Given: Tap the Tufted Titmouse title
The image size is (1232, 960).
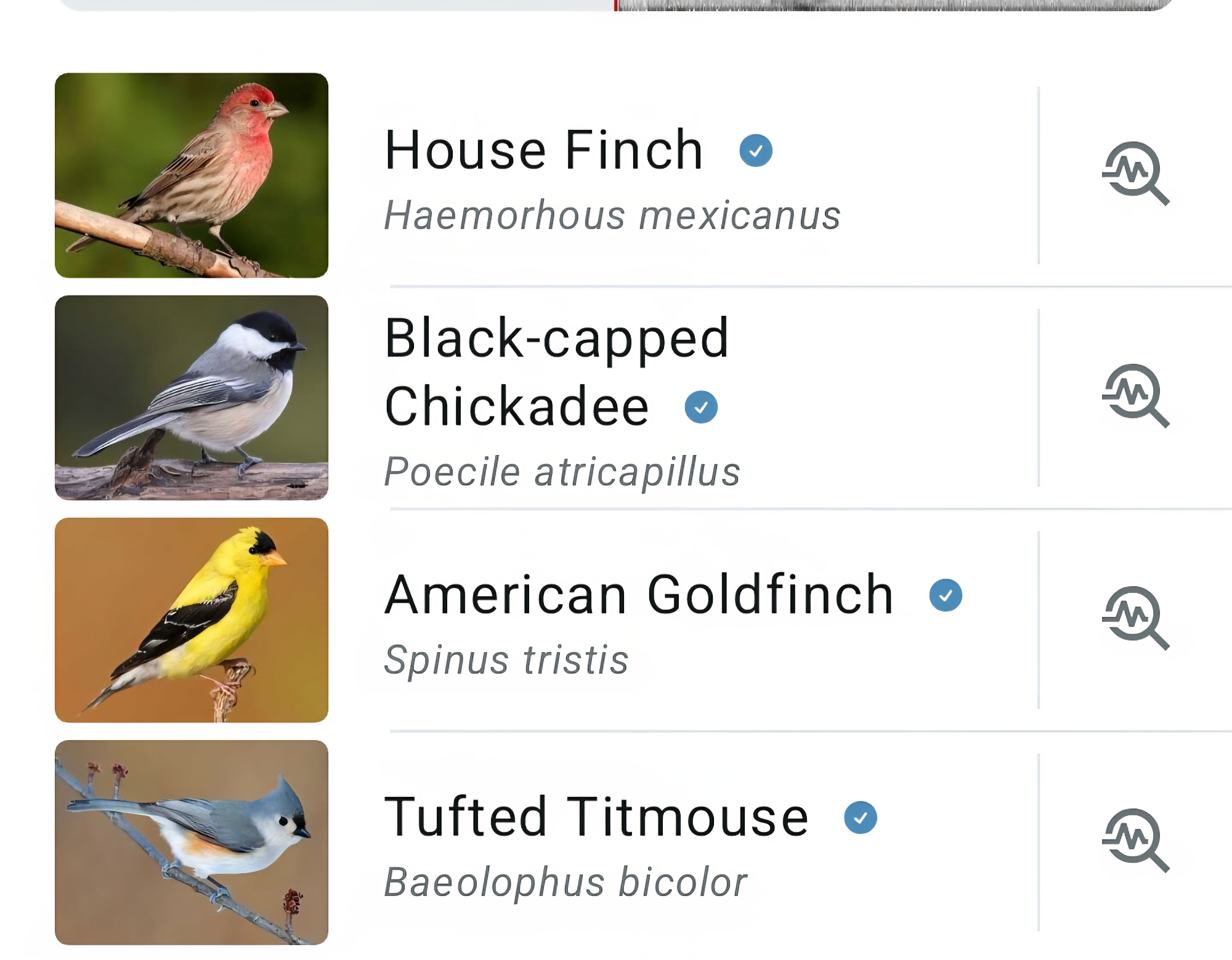Looking at the screenshot, I should pos(596,817).
